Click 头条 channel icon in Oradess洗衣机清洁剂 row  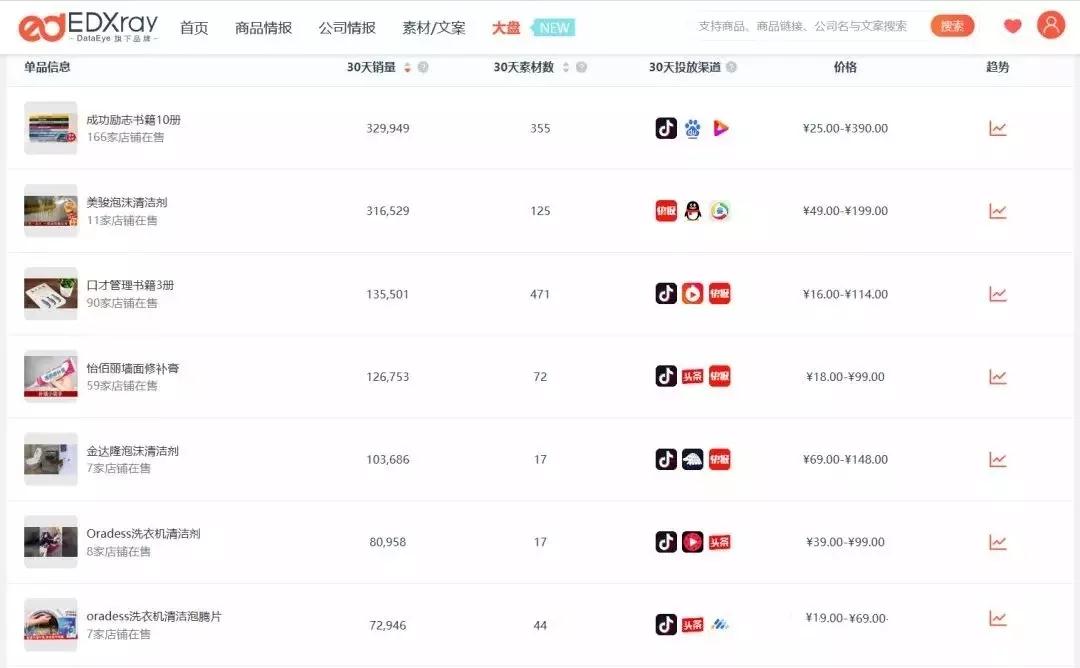tap(720, 542)
